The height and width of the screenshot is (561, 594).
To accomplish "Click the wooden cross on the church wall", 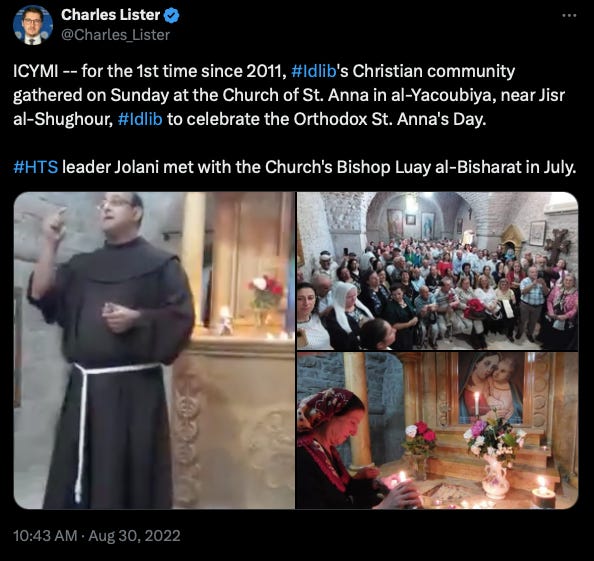I will [557, 247].
